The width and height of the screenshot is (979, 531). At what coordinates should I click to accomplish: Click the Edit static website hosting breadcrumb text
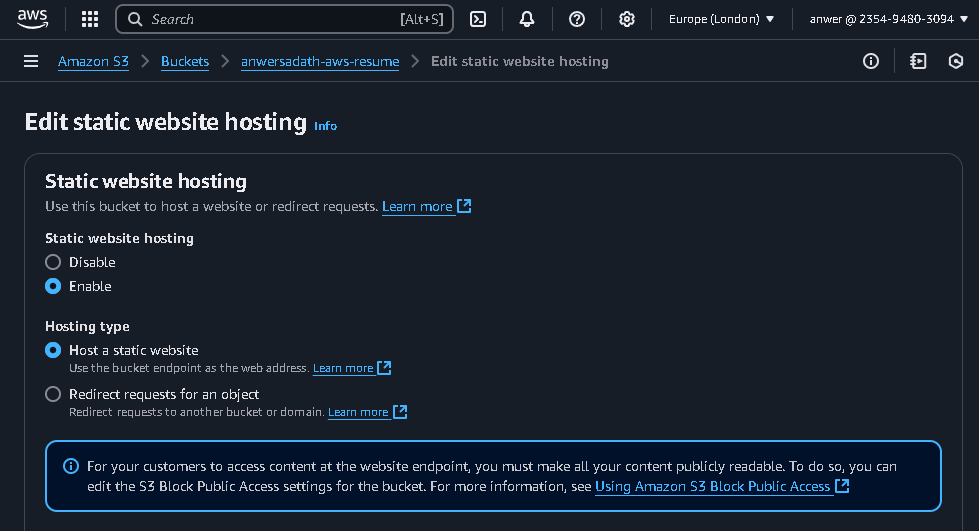[x=519, y=61]
